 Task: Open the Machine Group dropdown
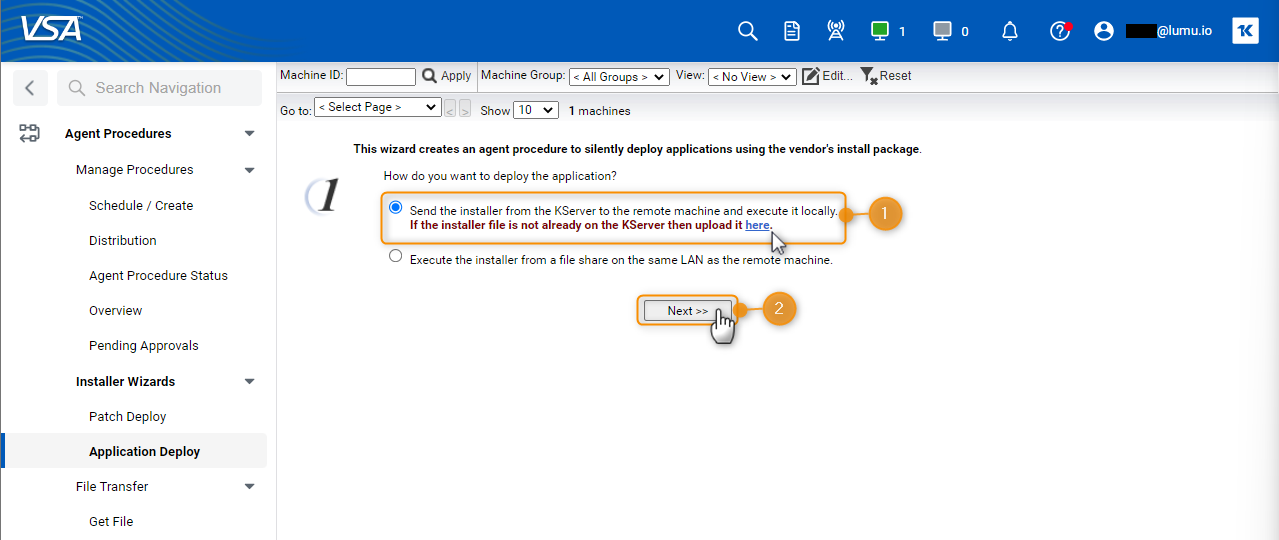[x=619, y=77]
